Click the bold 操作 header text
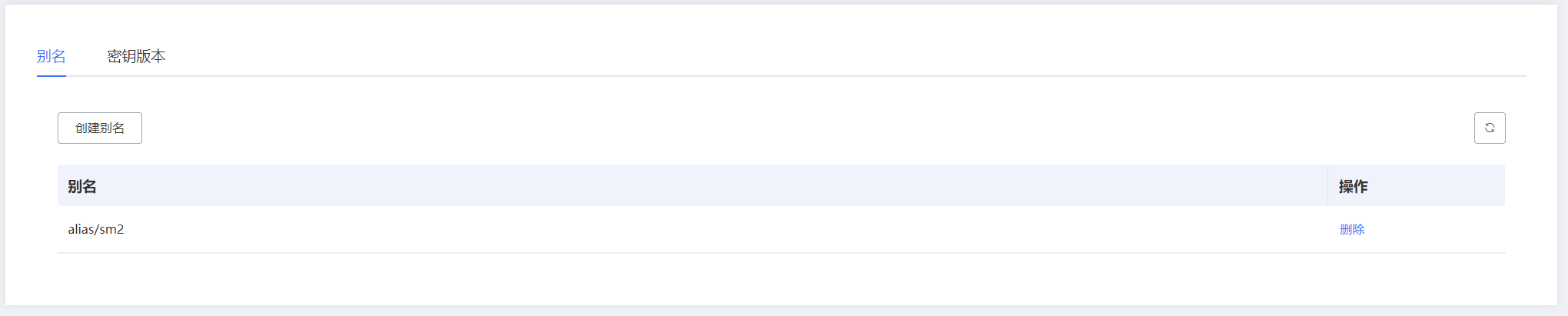The height and width of the screenshot is (316, 1568). click(x=1354, y=186)
